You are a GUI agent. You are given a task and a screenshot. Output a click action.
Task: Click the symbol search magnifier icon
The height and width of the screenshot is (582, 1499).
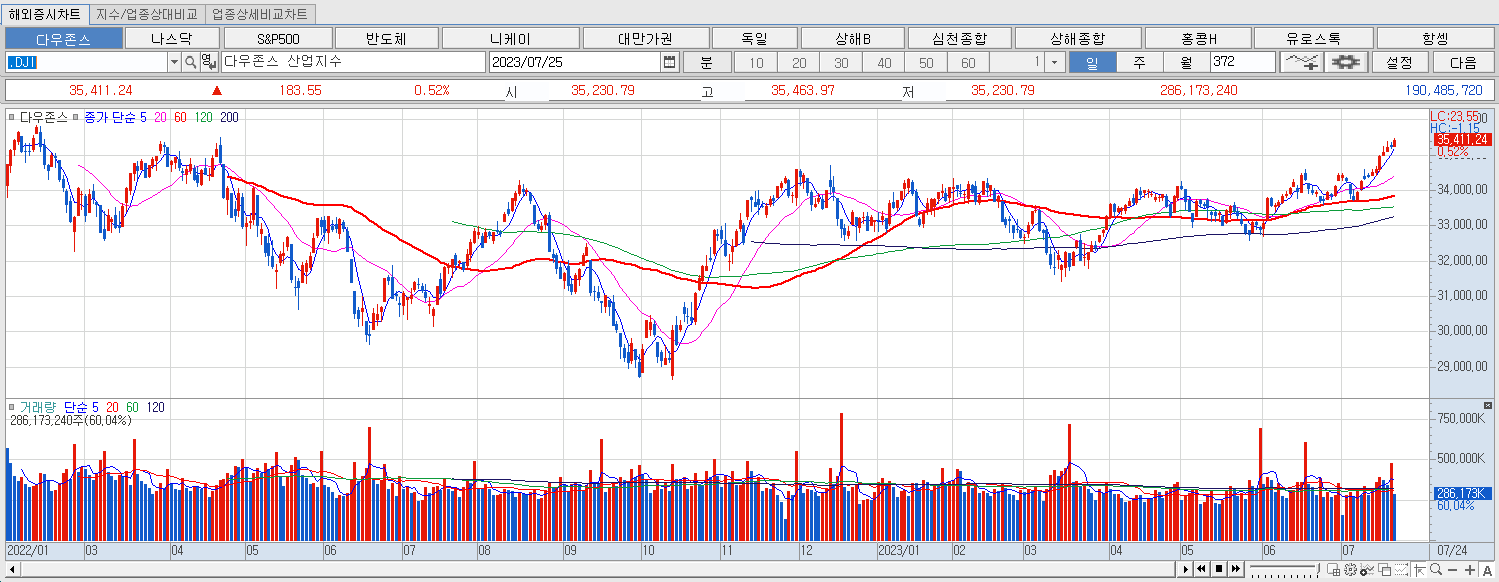(x=190, y=62)
